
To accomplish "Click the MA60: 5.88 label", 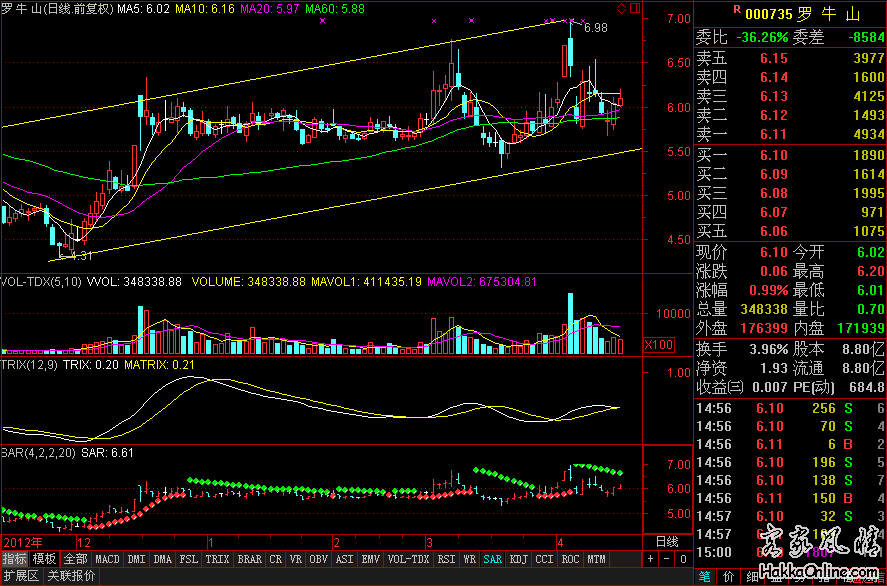I will point(334,8).
